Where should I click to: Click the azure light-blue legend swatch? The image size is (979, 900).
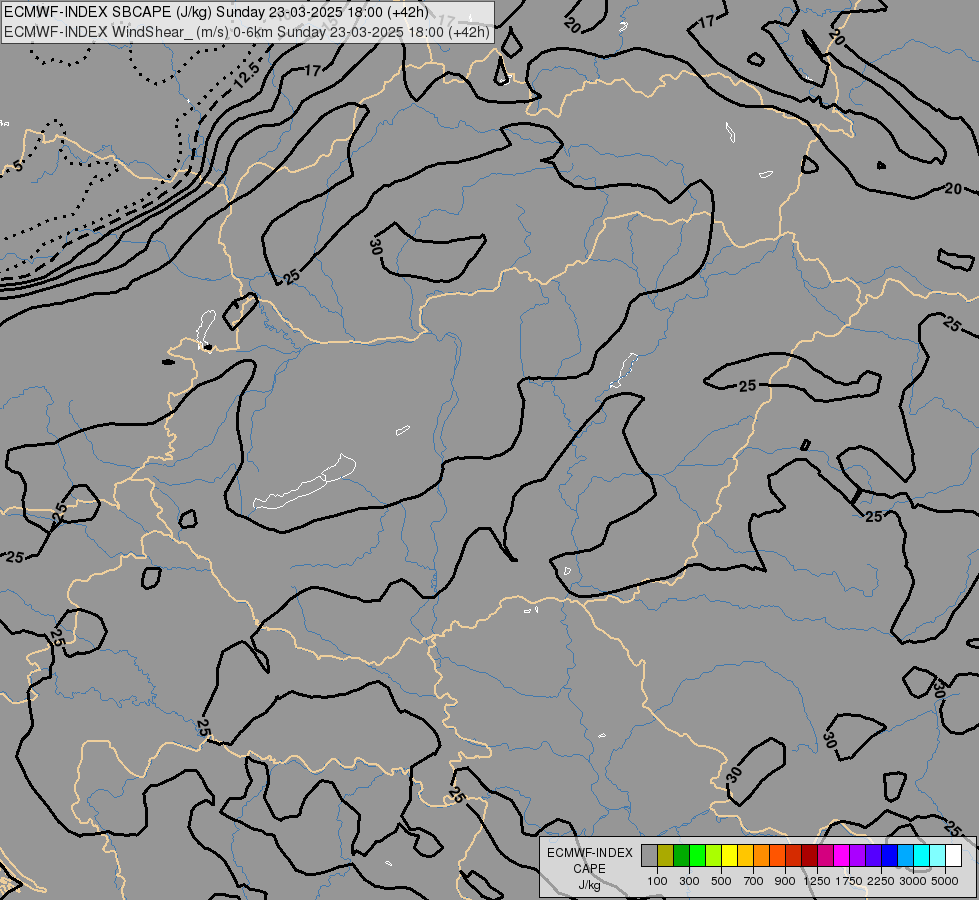click(906, 856)
